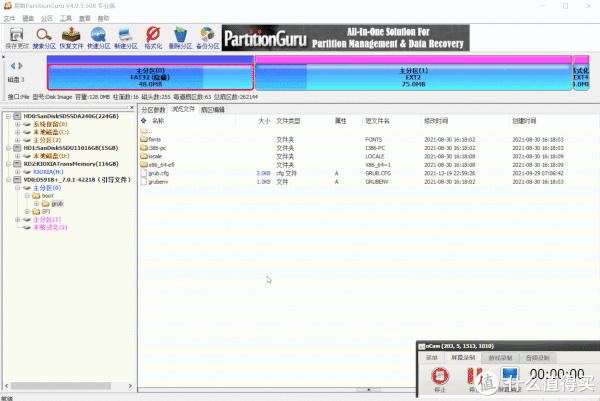Expand the grub folder node in tree
This screenshot has width=600, height=401.
[x=36, y=204]
